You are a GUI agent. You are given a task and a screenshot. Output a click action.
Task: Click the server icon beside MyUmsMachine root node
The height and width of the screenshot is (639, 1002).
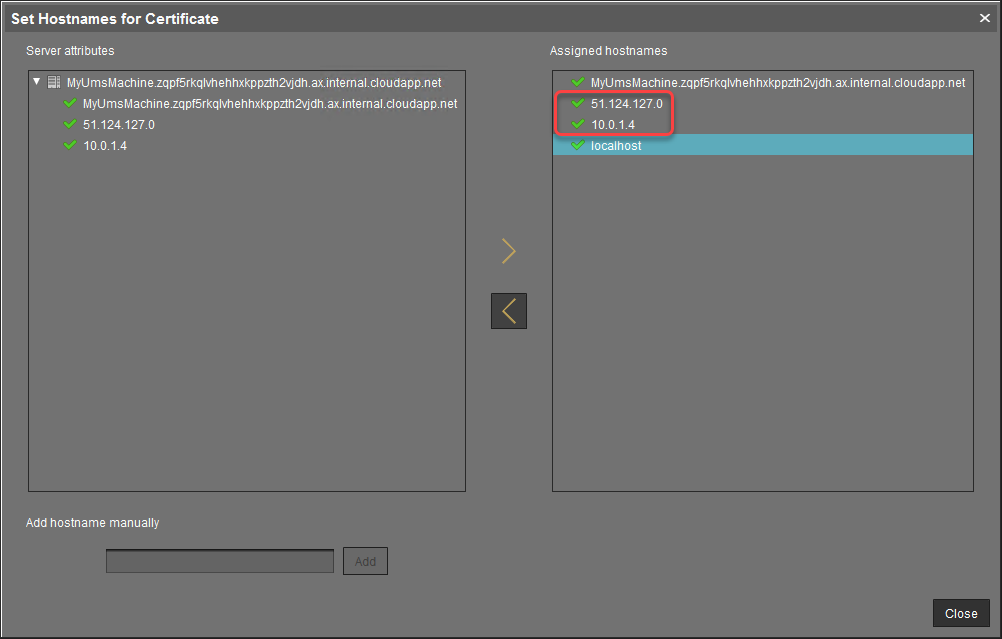tap(54, 83)
